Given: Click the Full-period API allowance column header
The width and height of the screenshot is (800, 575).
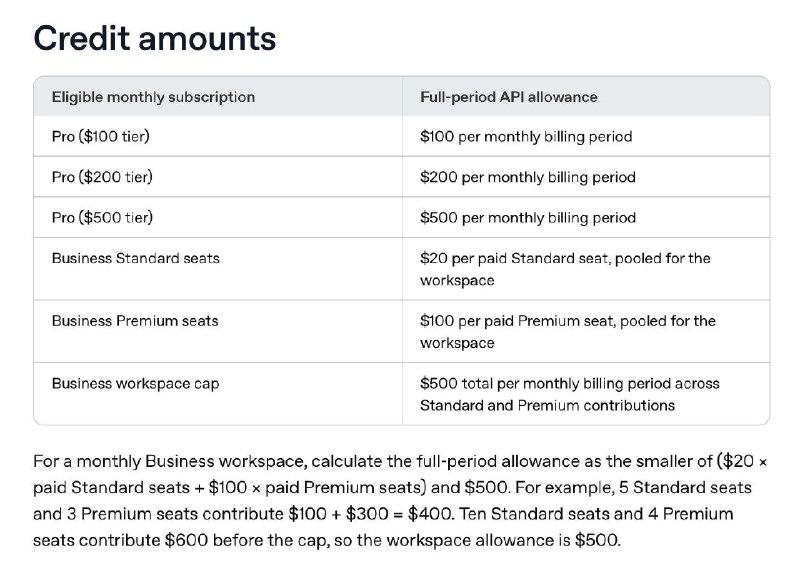Looking at the screenshot, I should point(509,97).
